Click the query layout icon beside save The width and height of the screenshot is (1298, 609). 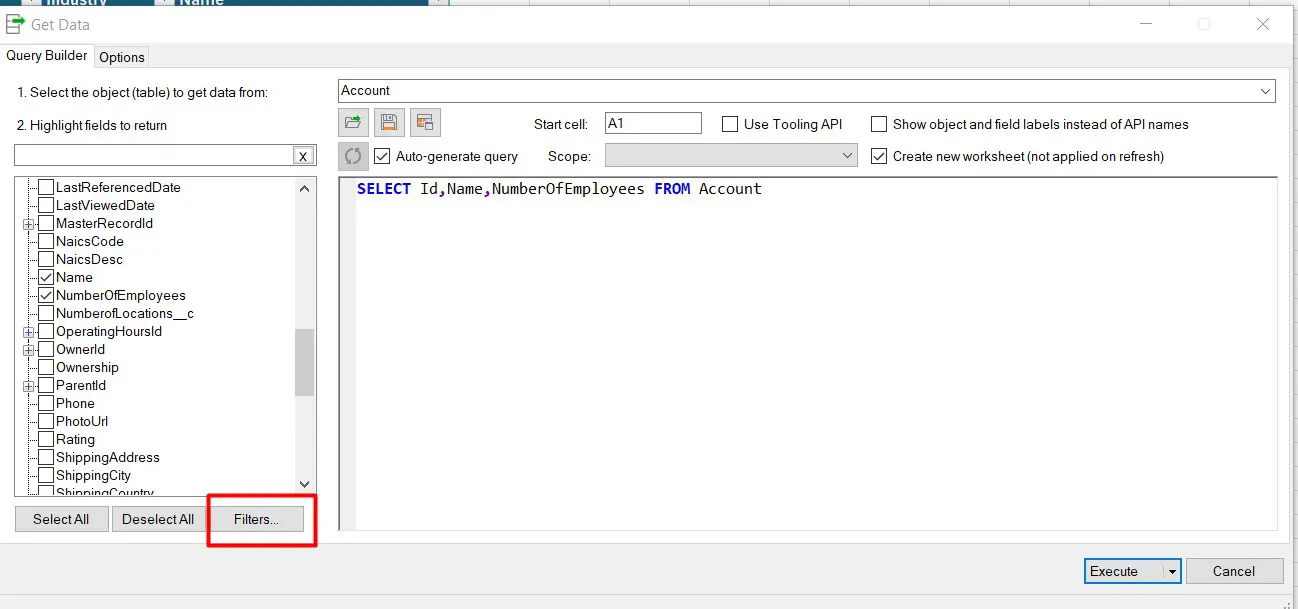(425, 123)
